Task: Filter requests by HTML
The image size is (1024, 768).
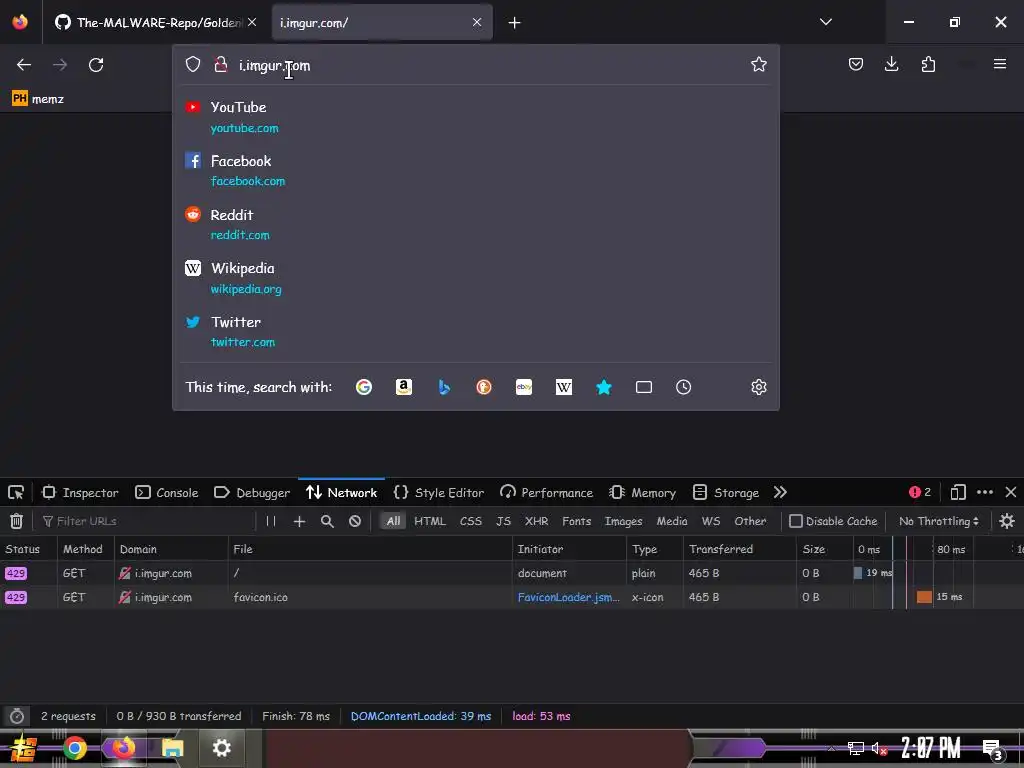Action: click(x=430, y=521)
